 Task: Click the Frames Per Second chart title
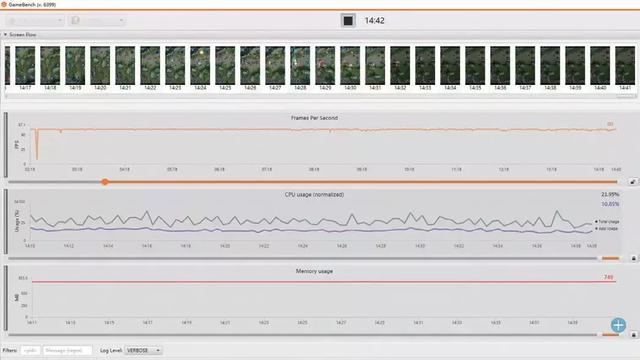(x=314, y=118)
